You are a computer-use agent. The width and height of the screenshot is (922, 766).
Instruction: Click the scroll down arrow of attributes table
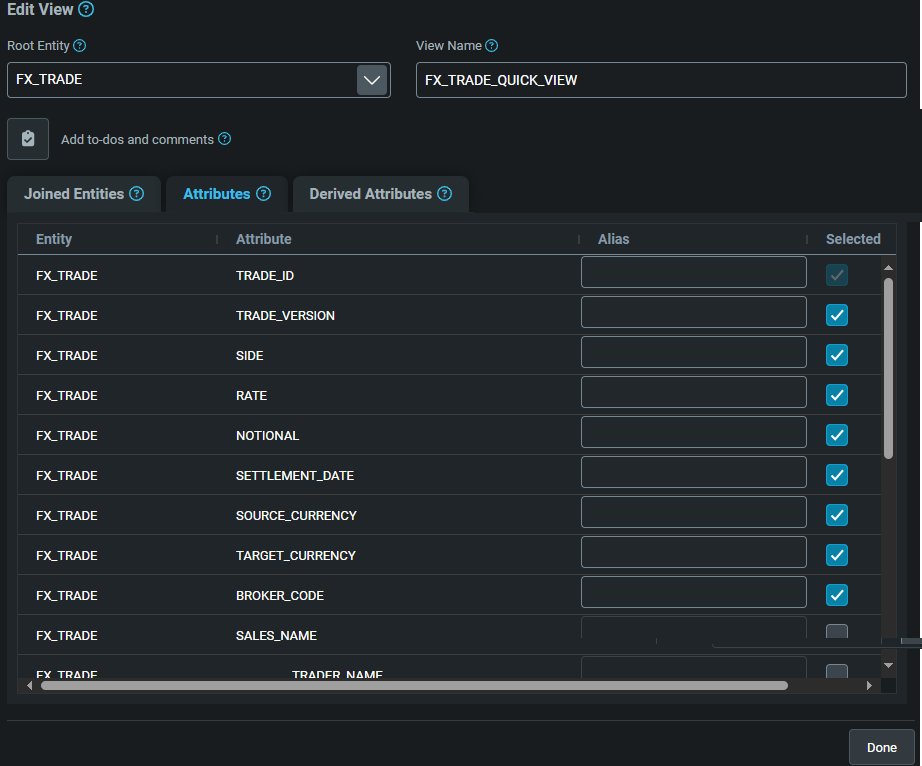coord(888,665)
